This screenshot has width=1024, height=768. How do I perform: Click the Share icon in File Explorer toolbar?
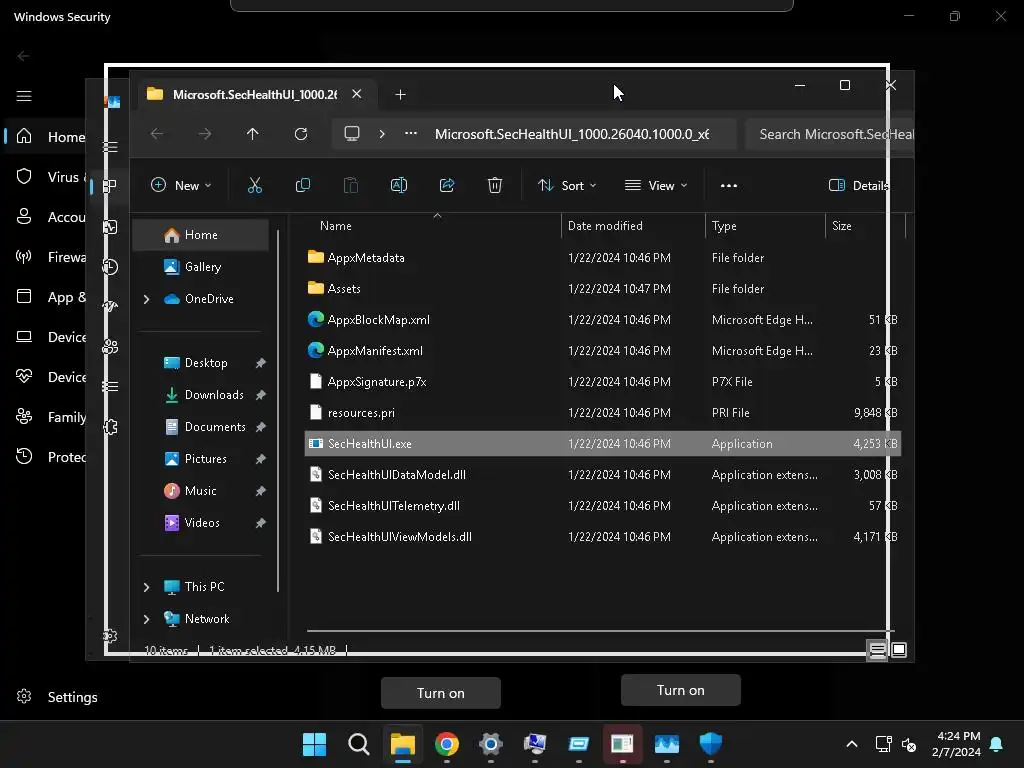(447, 185)
